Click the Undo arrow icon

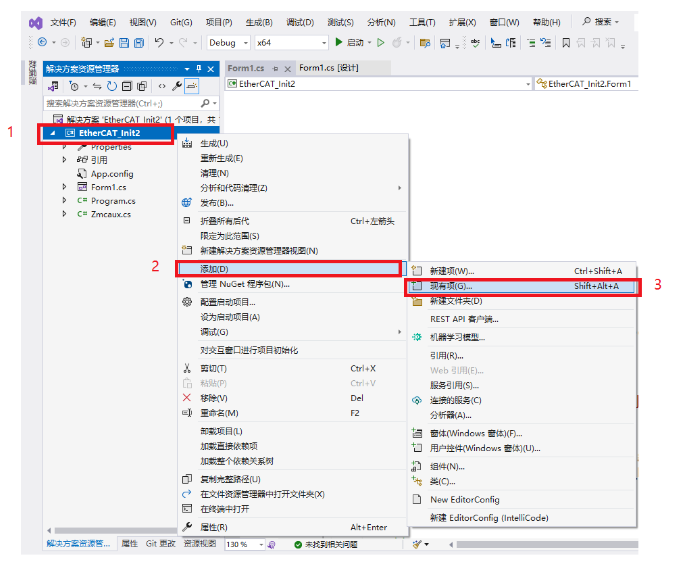coord(158,43)
